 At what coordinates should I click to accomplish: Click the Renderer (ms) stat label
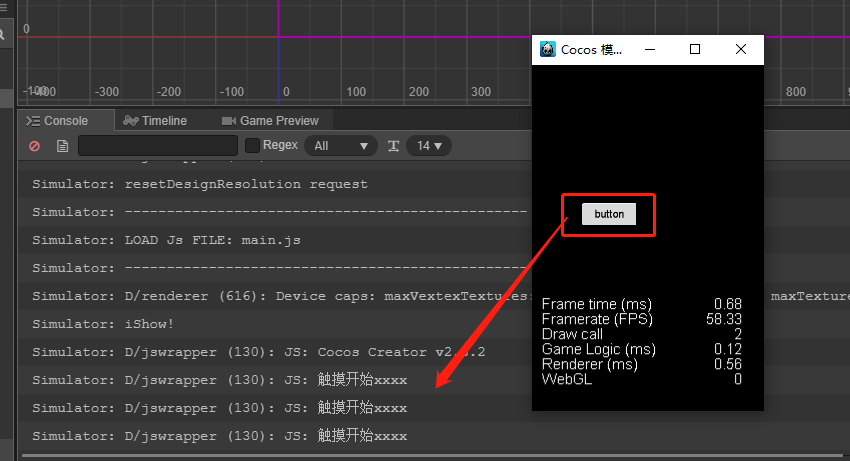[x=590, y=364]
